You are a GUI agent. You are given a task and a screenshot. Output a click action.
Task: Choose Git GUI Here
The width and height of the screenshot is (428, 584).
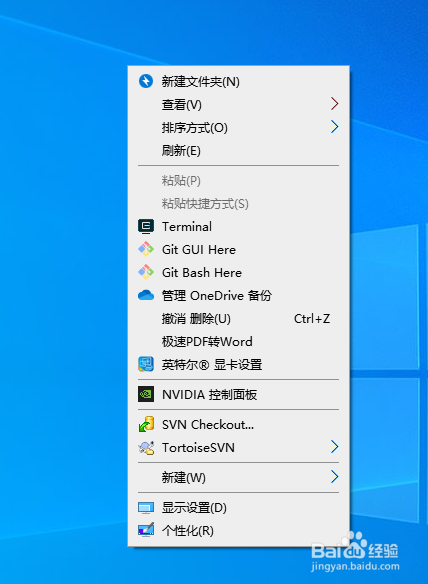click(238, 250)
